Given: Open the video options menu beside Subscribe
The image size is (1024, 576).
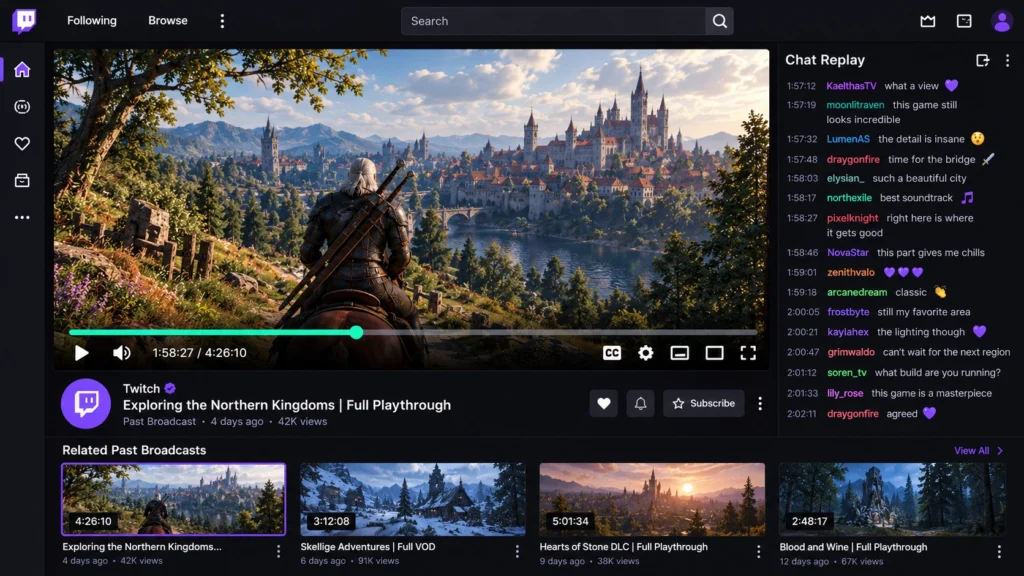Looking at the screenshot, I should coord(760,404).
